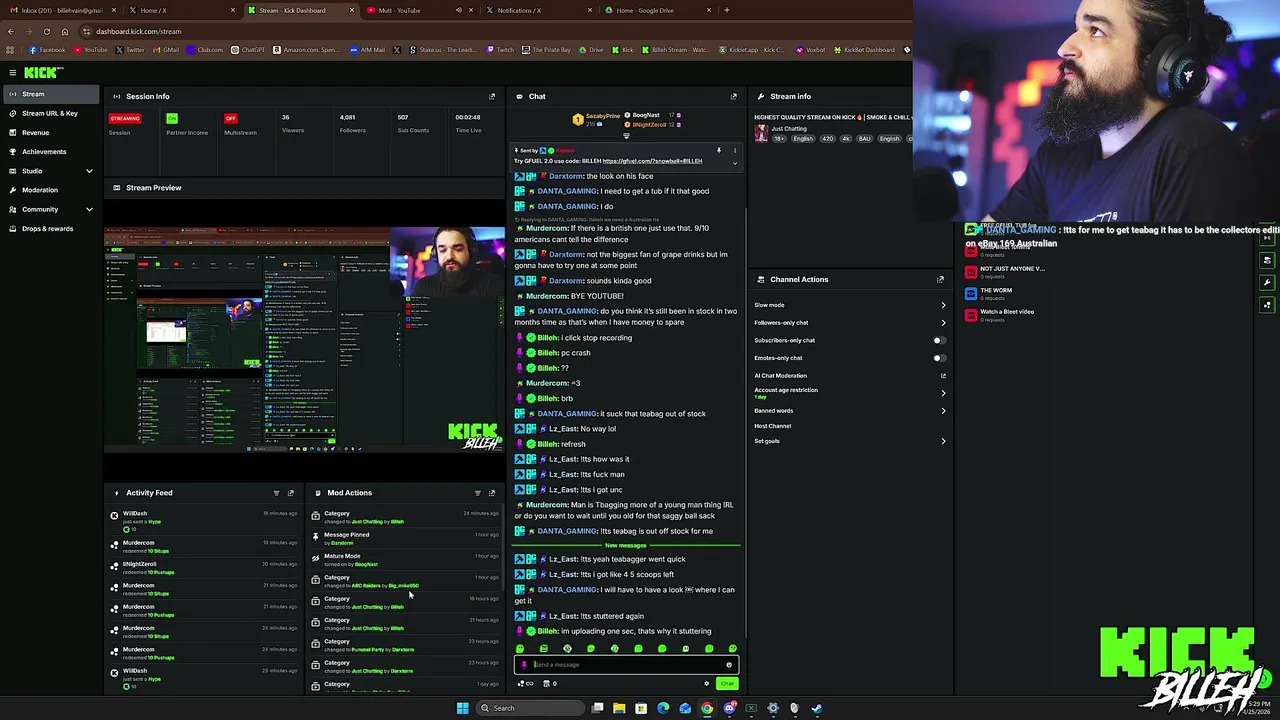Filter the Activity Feed
1280x720 pixels.
[x=276, y=493]
